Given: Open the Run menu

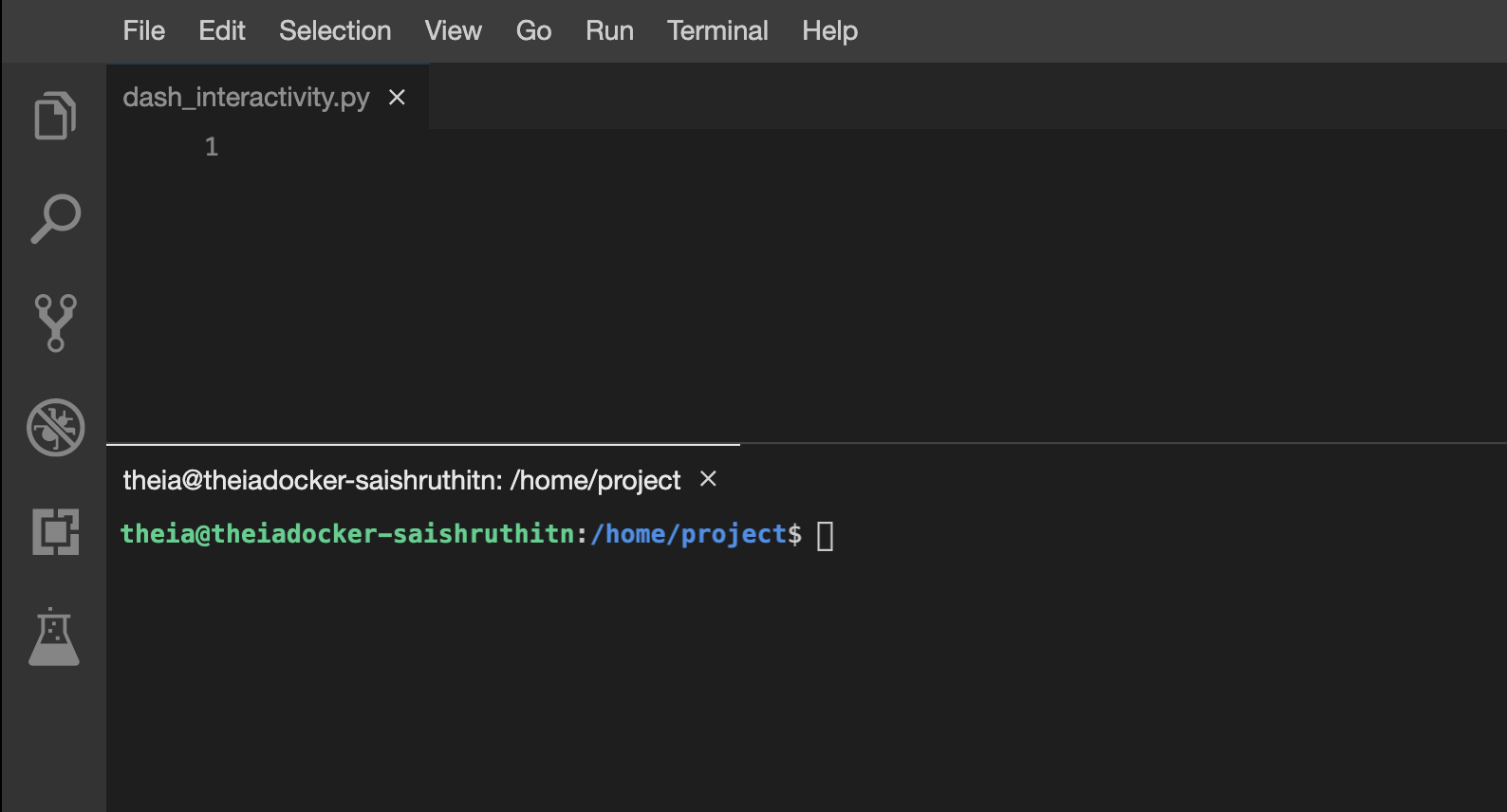Looking at the screenshot, I should click(x=609, y=31).
